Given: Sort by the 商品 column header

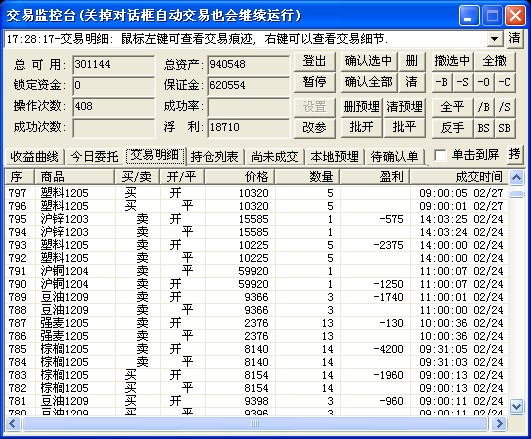Looking at the screenshot, I should 74,177.
